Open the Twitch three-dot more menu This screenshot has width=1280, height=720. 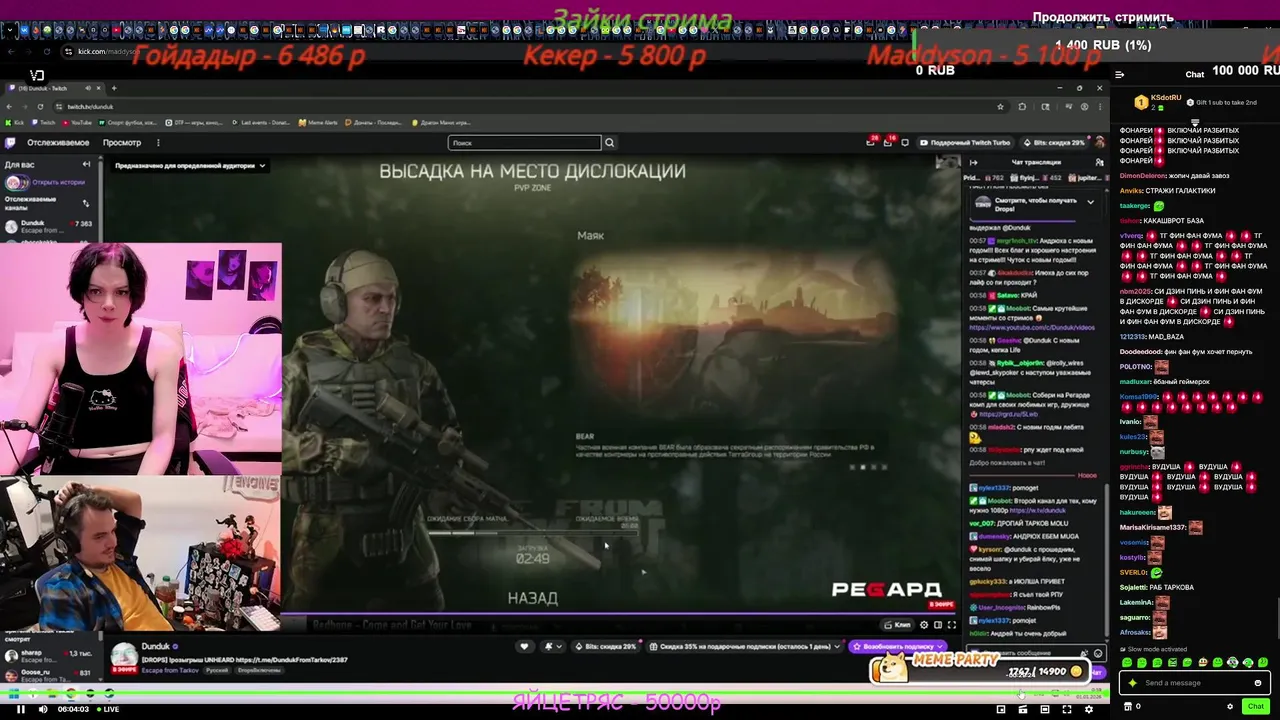[157, 143]
